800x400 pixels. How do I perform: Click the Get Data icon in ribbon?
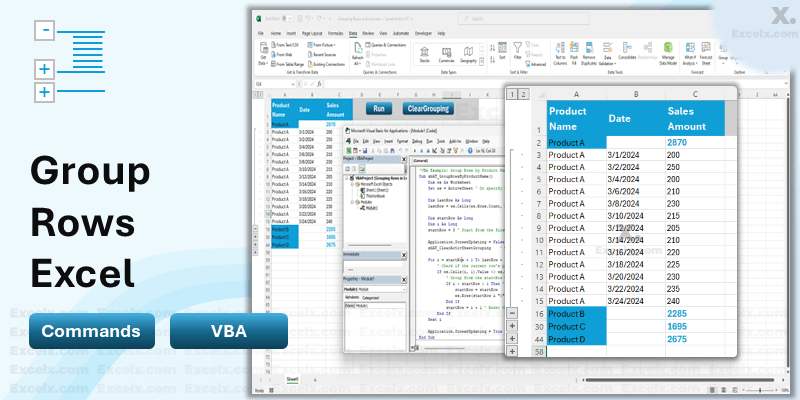(x=264, y=48)
